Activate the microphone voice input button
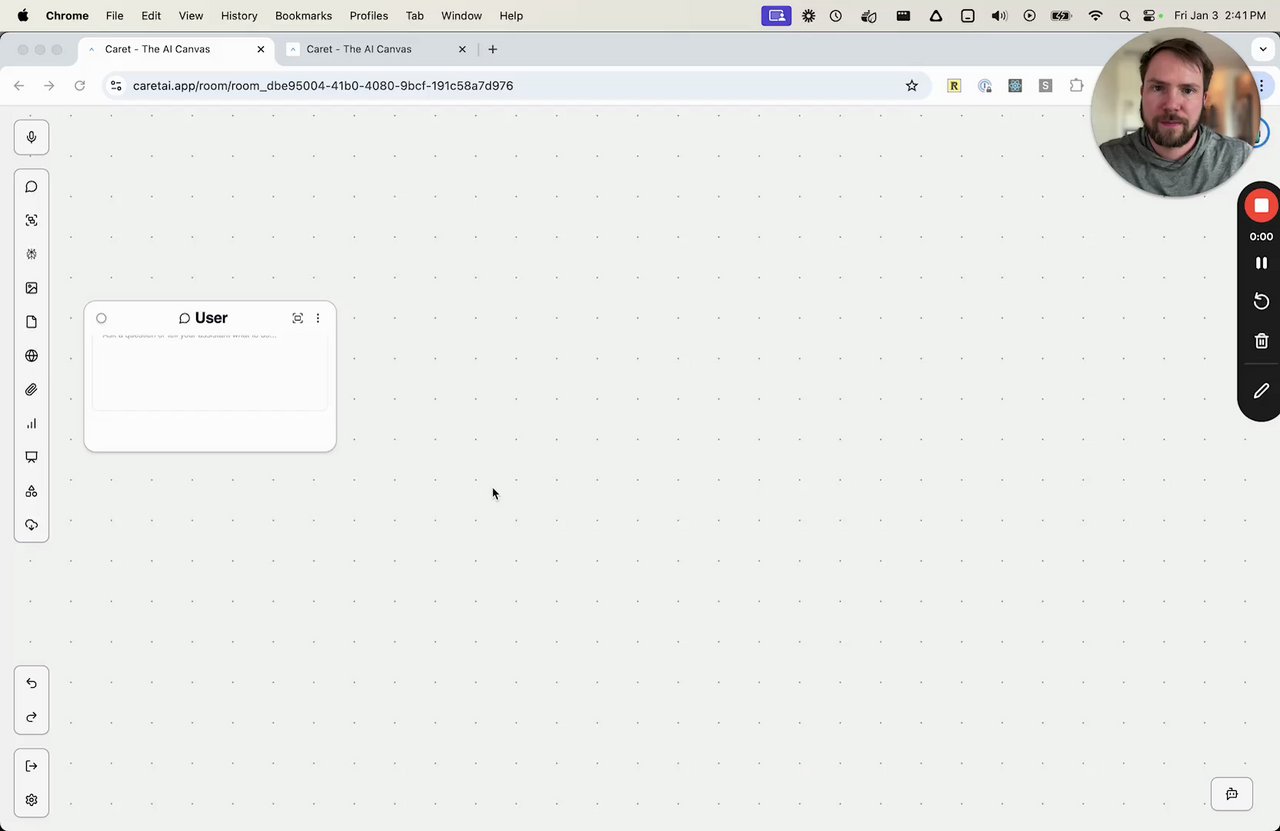Screen dimensions: 1280x831 click(x=31, y=137)
